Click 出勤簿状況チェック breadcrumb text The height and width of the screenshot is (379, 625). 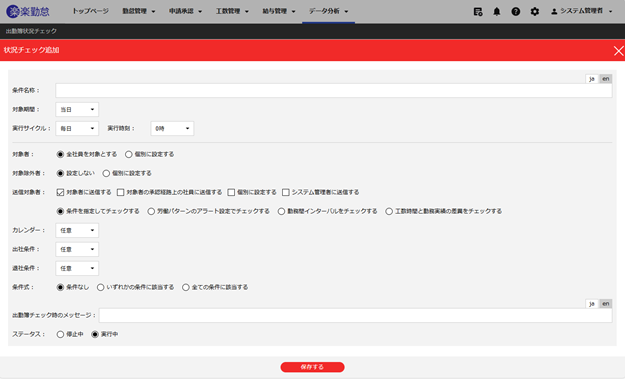(x=31, y=31)
